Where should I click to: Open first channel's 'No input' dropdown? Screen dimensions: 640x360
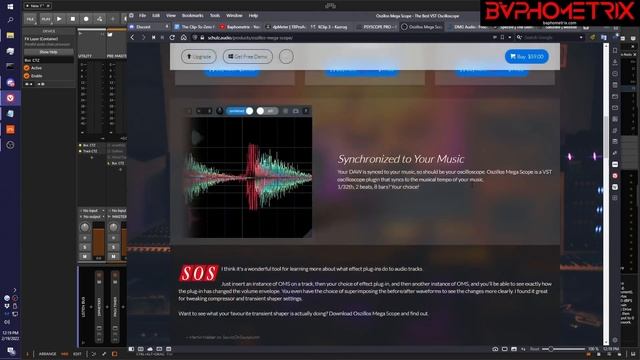pos(92,211)
